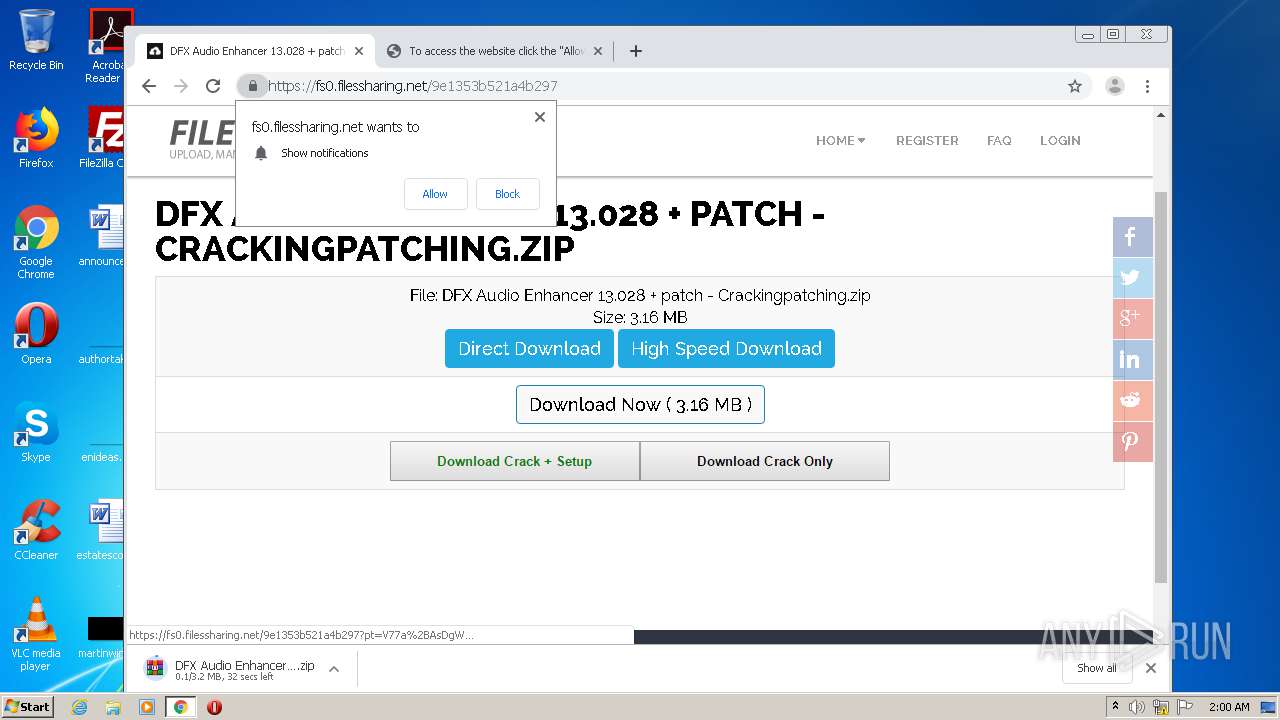This screenshot has height=720, width=1280.
Task: Click the Action Center flag tray icon
Action: tap(1183, 707)
